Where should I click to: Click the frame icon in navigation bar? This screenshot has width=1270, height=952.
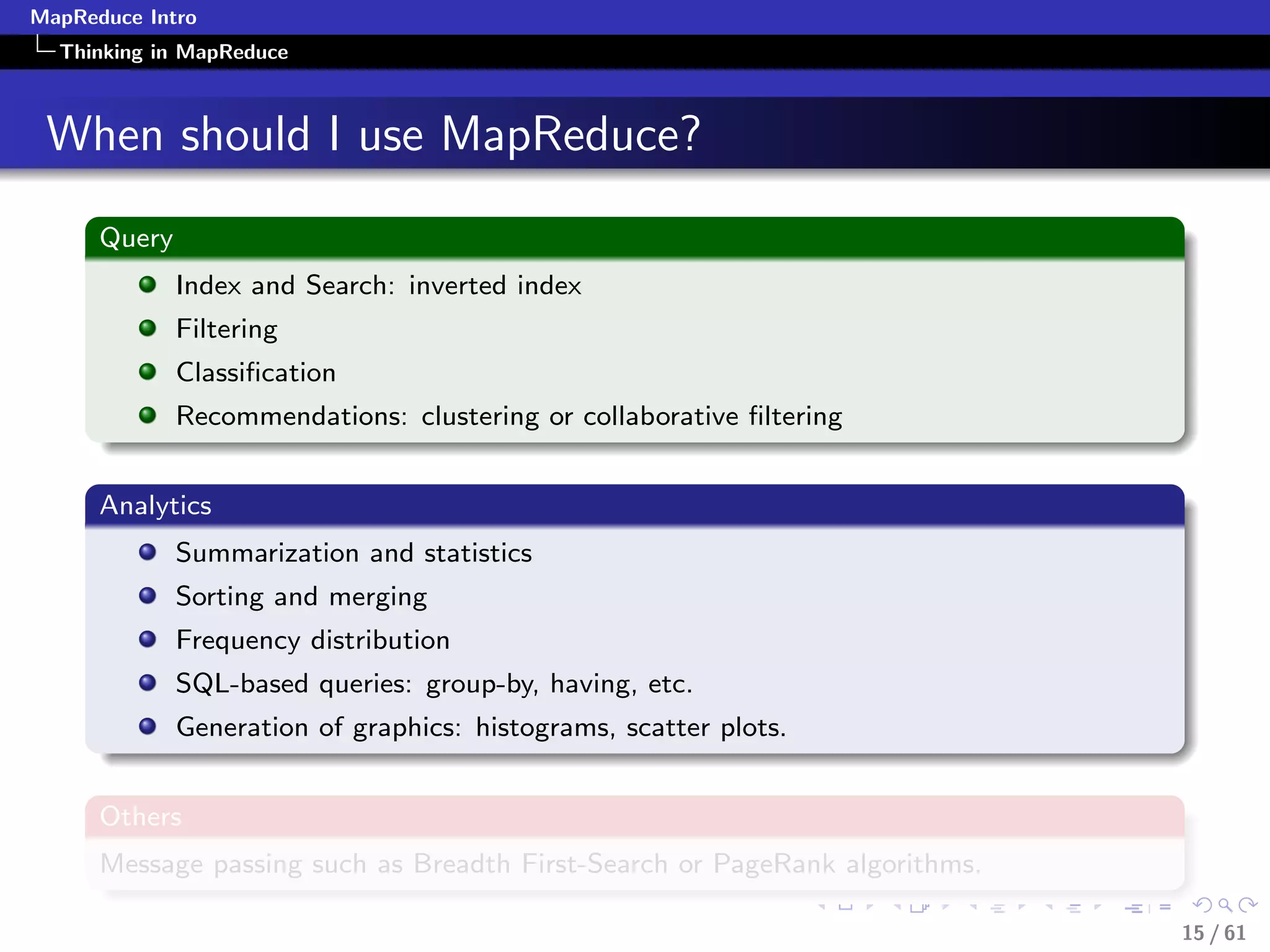tap(920, 907)
